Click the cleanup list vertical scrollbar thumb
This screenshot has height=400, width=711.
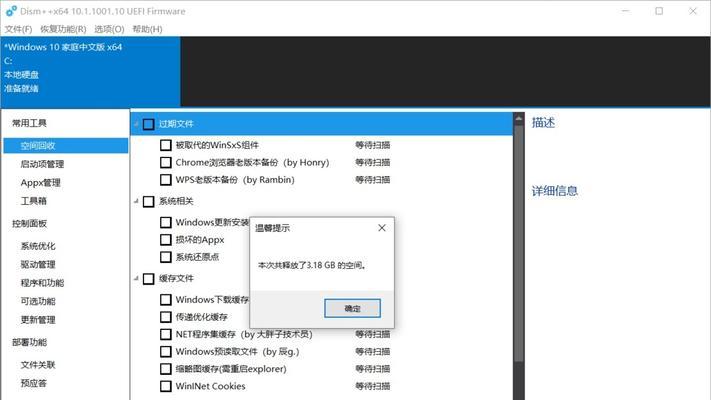click(519, 243)
